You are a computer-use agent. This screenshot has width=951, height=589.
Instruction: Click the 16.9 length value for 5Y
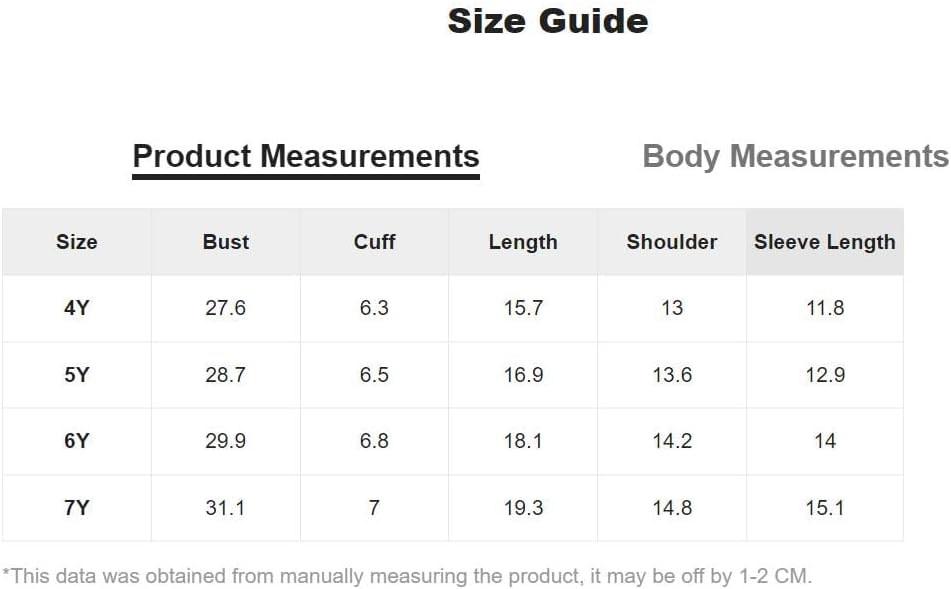[523, 375]
